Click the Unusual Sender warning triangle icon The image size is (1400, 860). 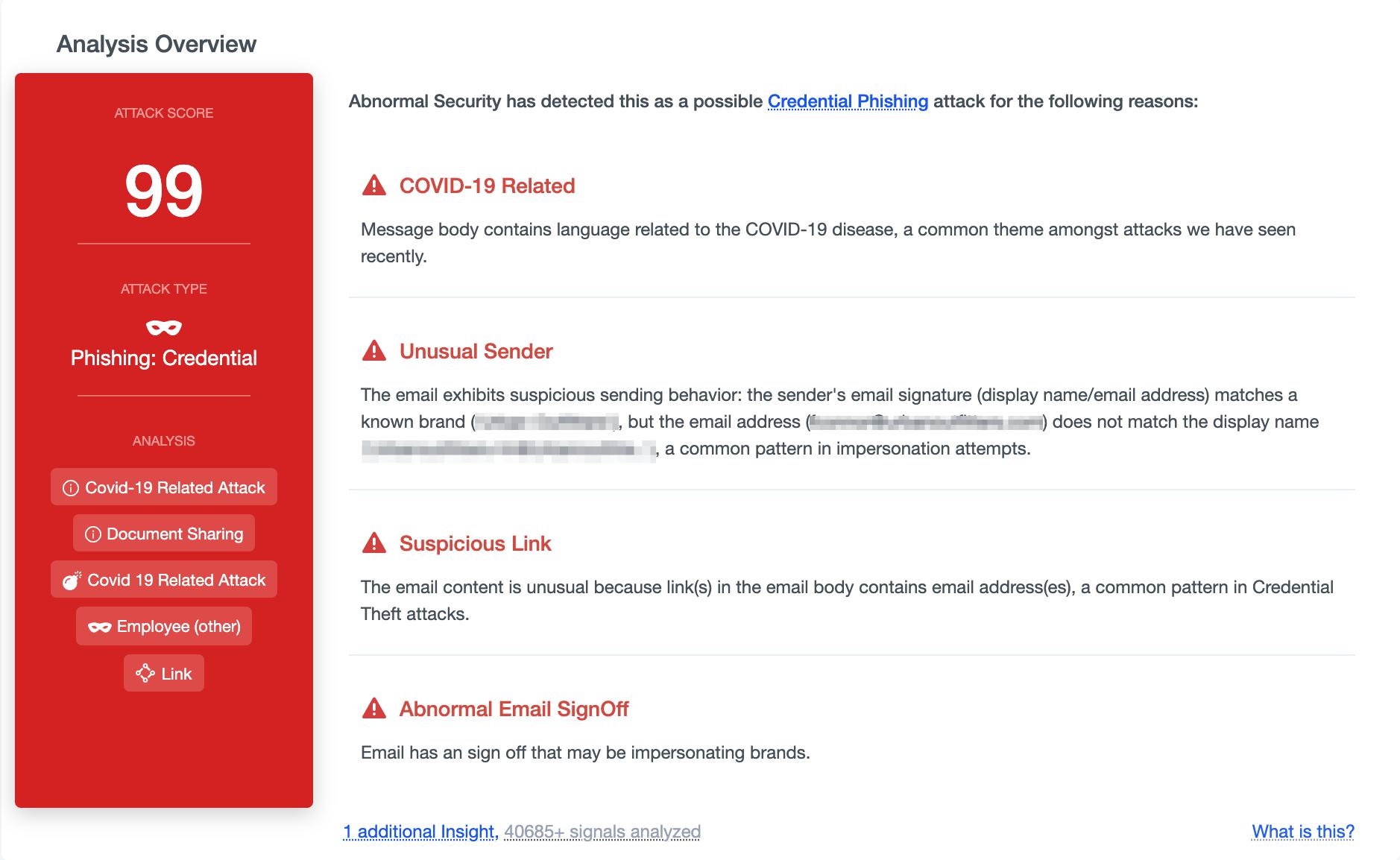click(x=373, y=351)
